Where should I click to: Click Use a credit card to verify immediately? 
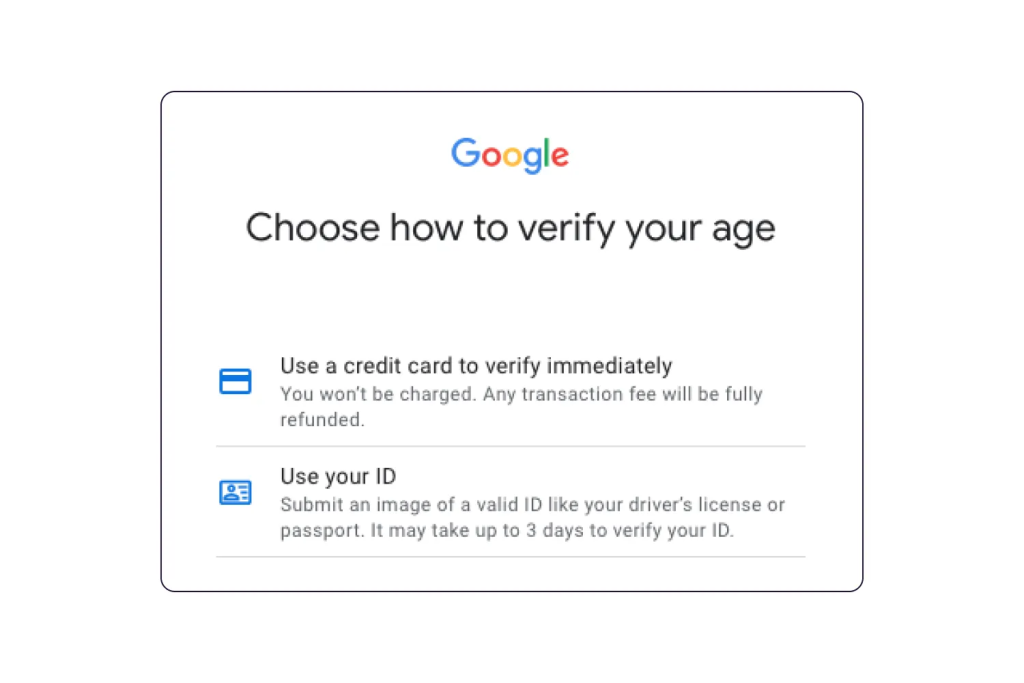pos(476,366)
